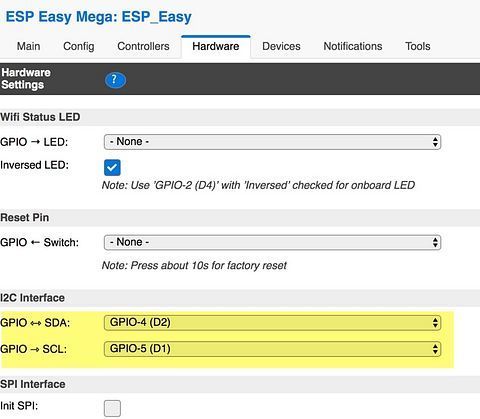Viewport: 480px width, 419px height.
Task: Click the Hardware Settings heading
Action: 26,79
